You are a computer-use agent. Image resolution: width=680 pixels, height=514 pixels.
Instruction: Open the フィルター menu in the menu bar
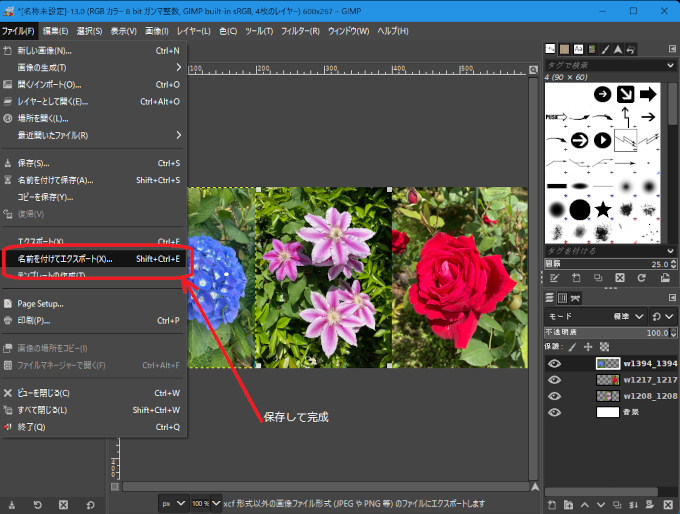(300, 31)
